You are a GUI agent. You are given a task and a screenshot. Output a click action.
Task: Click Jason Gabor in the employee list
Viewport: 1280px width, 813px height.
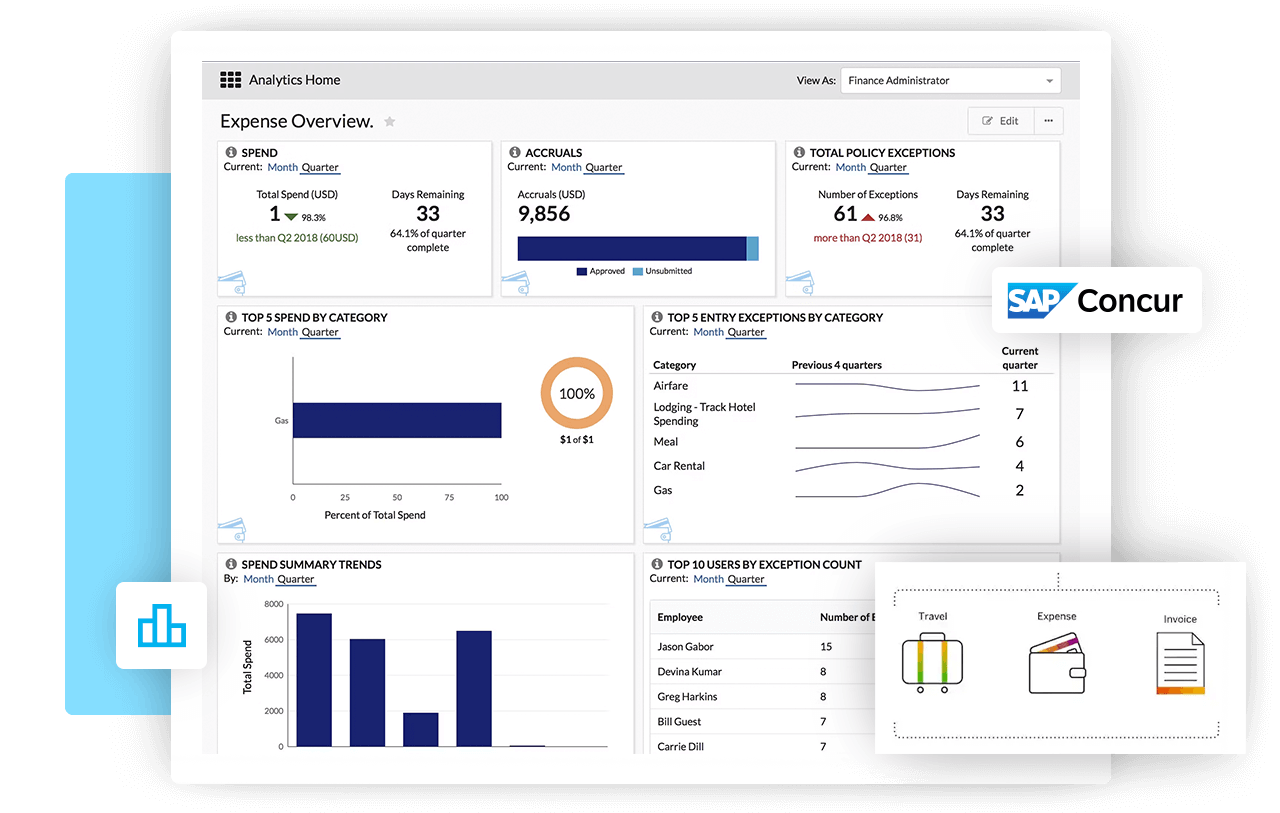click(685, 647)
